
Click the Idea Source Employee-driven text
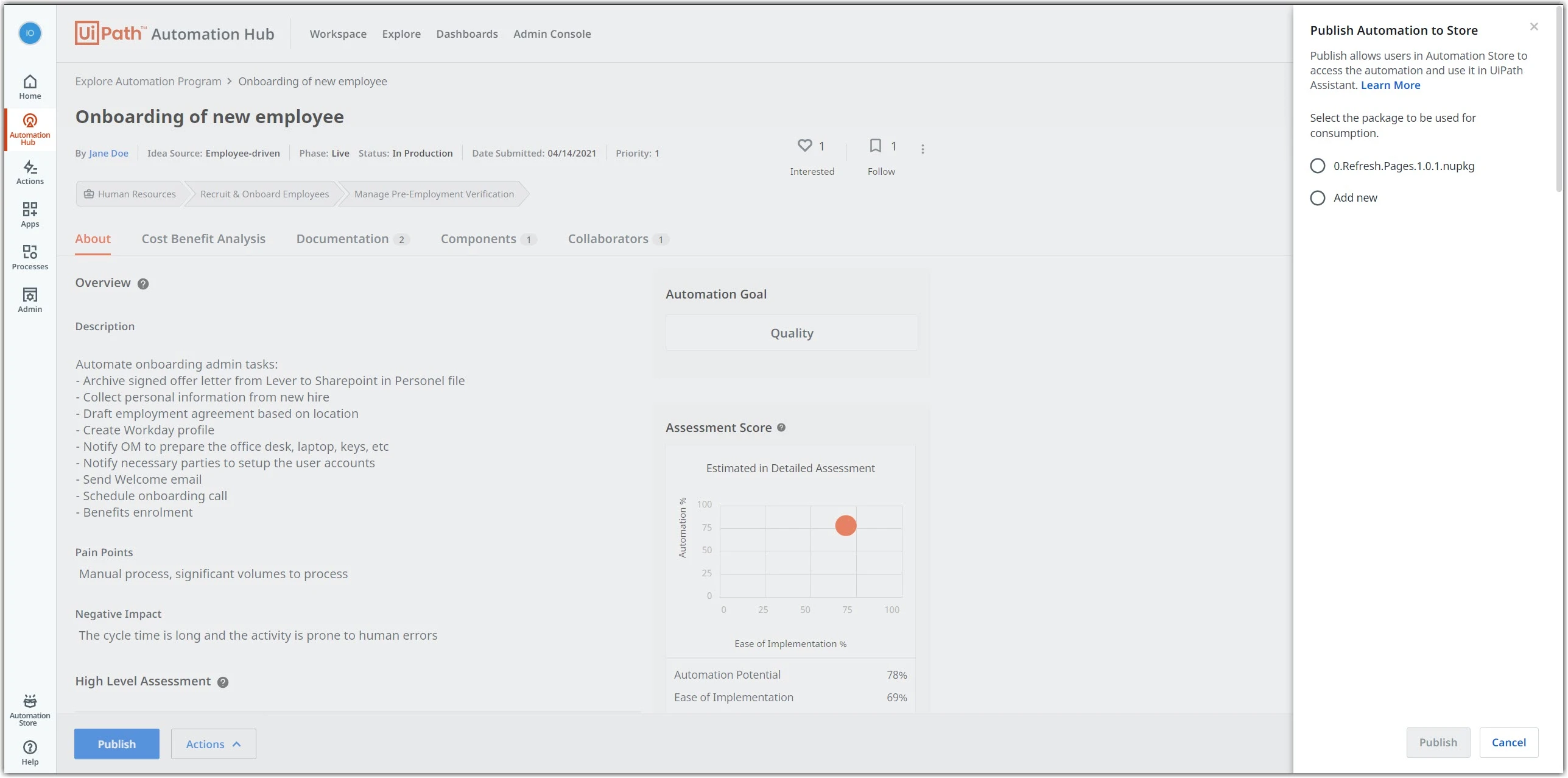[214, 154]
